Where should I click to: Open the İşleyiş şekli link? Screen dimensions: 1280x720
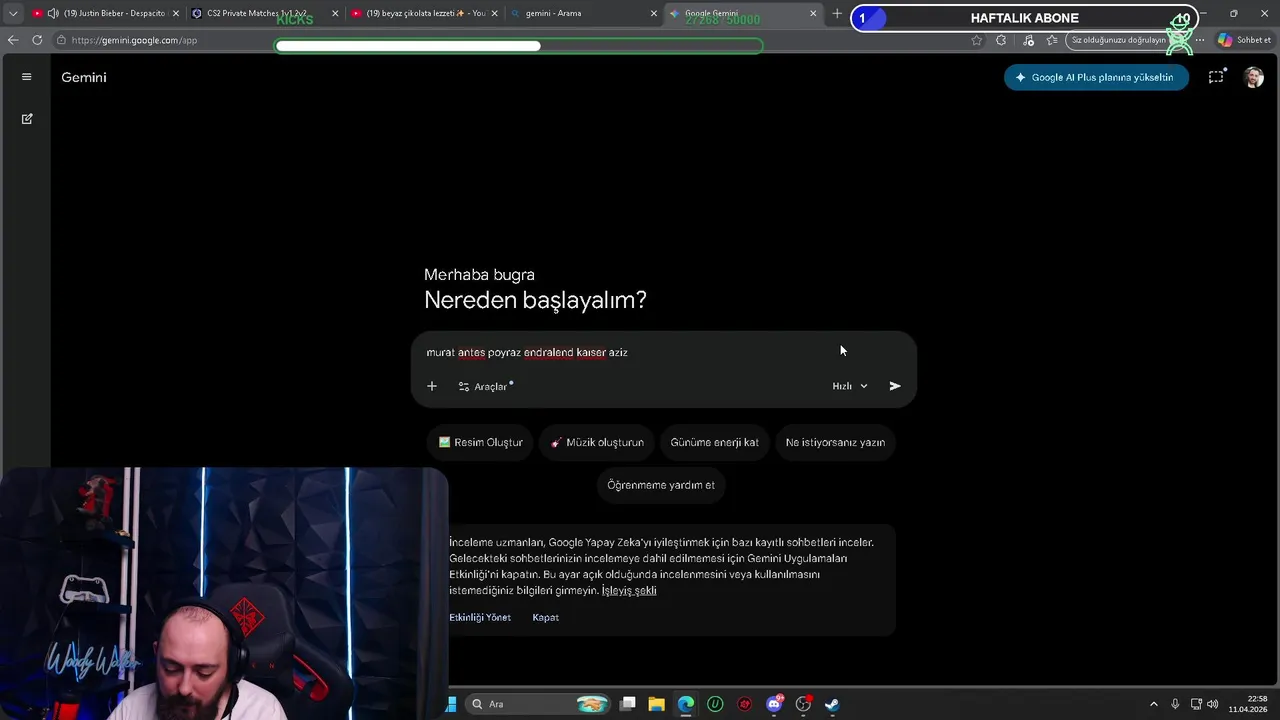(x=629, y=590)
